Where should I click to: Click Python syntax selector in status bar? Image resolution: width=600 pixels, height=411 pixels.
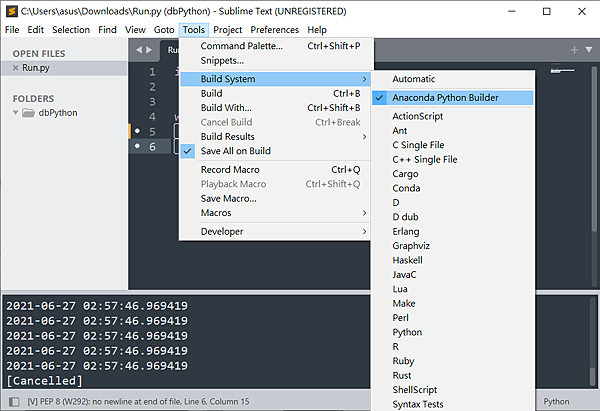point(556,401)
